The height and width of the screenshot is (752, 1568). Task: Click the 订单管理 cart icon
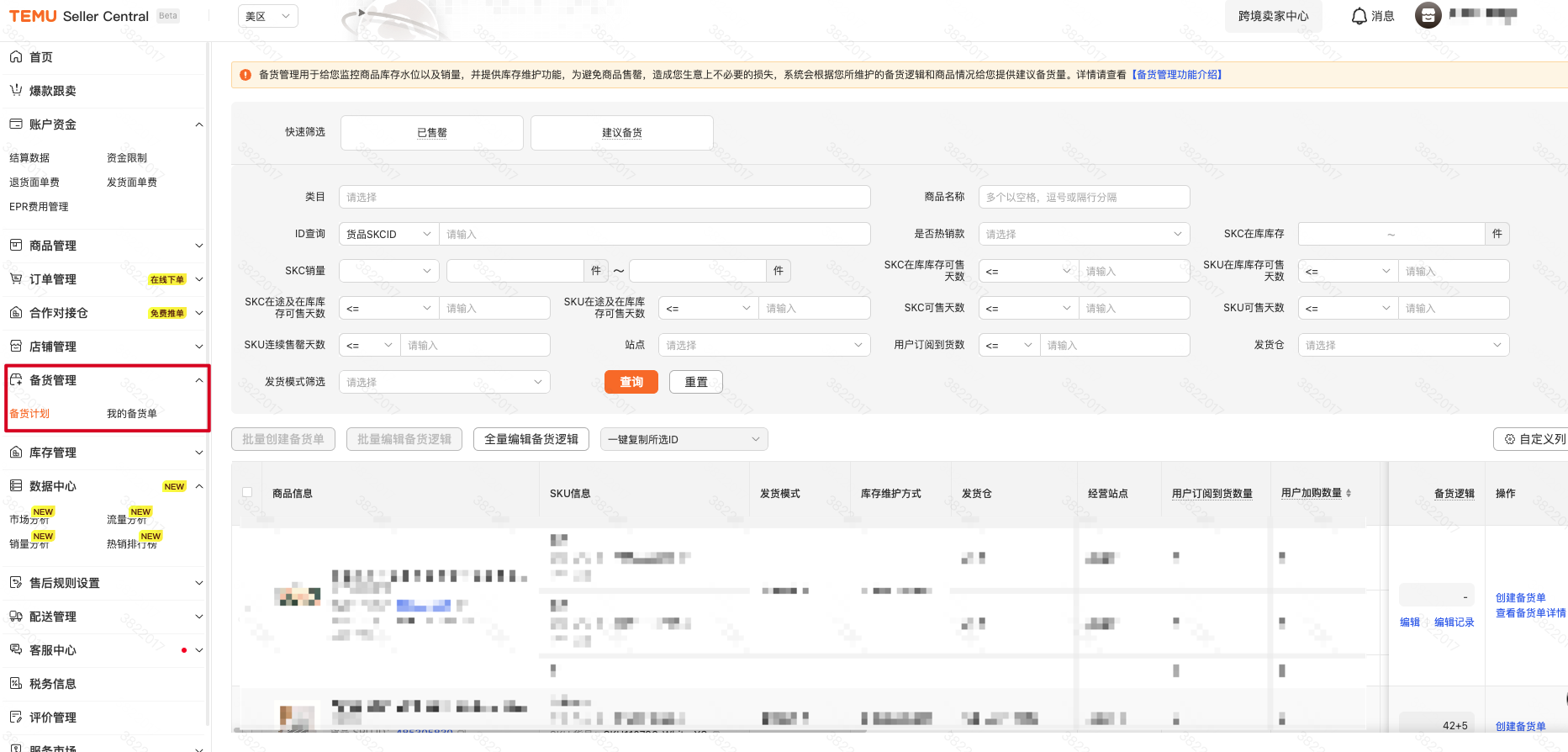[16, 279]
